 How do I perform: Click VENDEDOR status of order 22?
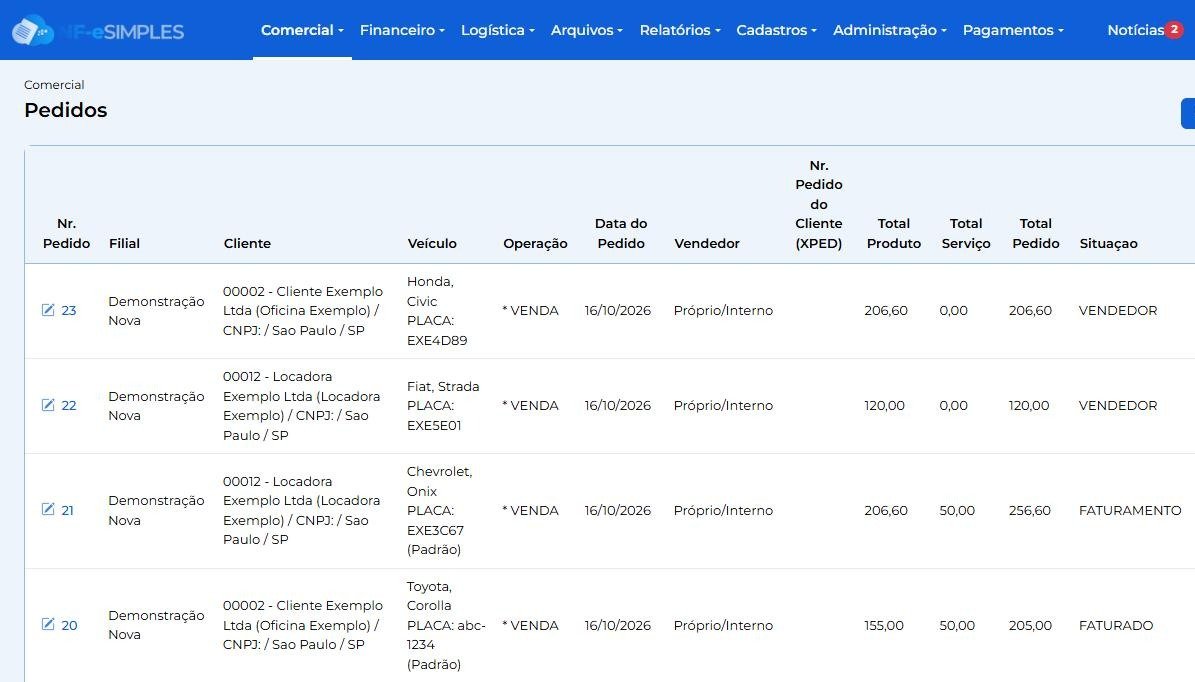point(1117,405)
